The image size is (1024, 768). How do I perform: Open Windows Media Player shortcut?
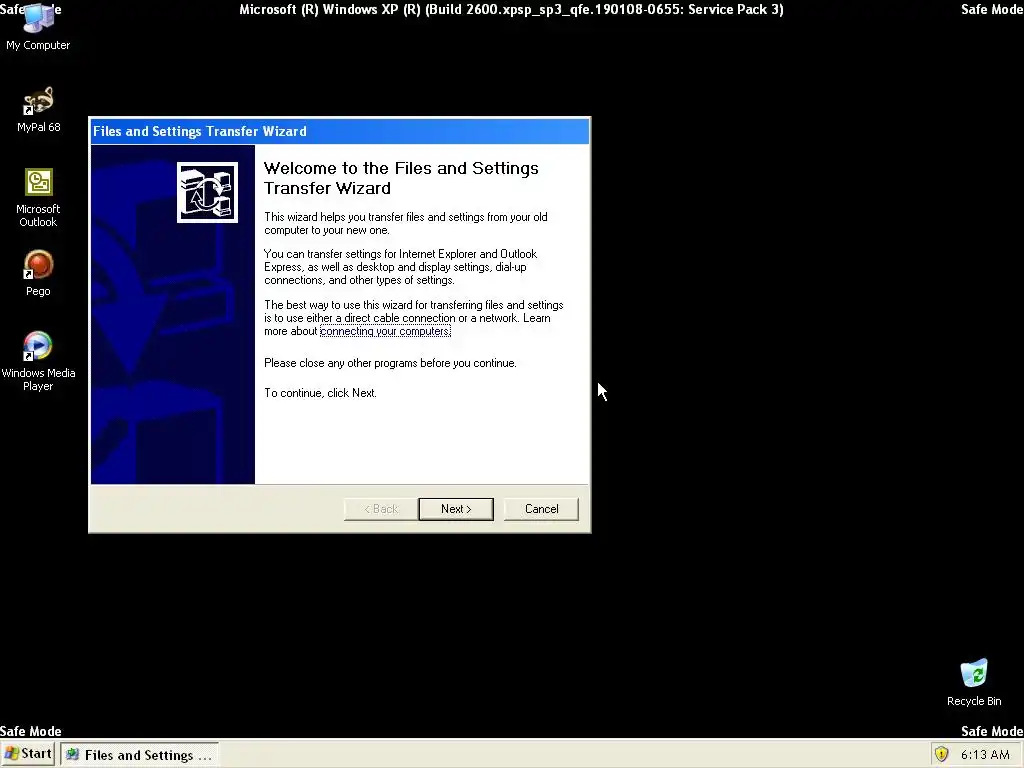pos(38,361)
